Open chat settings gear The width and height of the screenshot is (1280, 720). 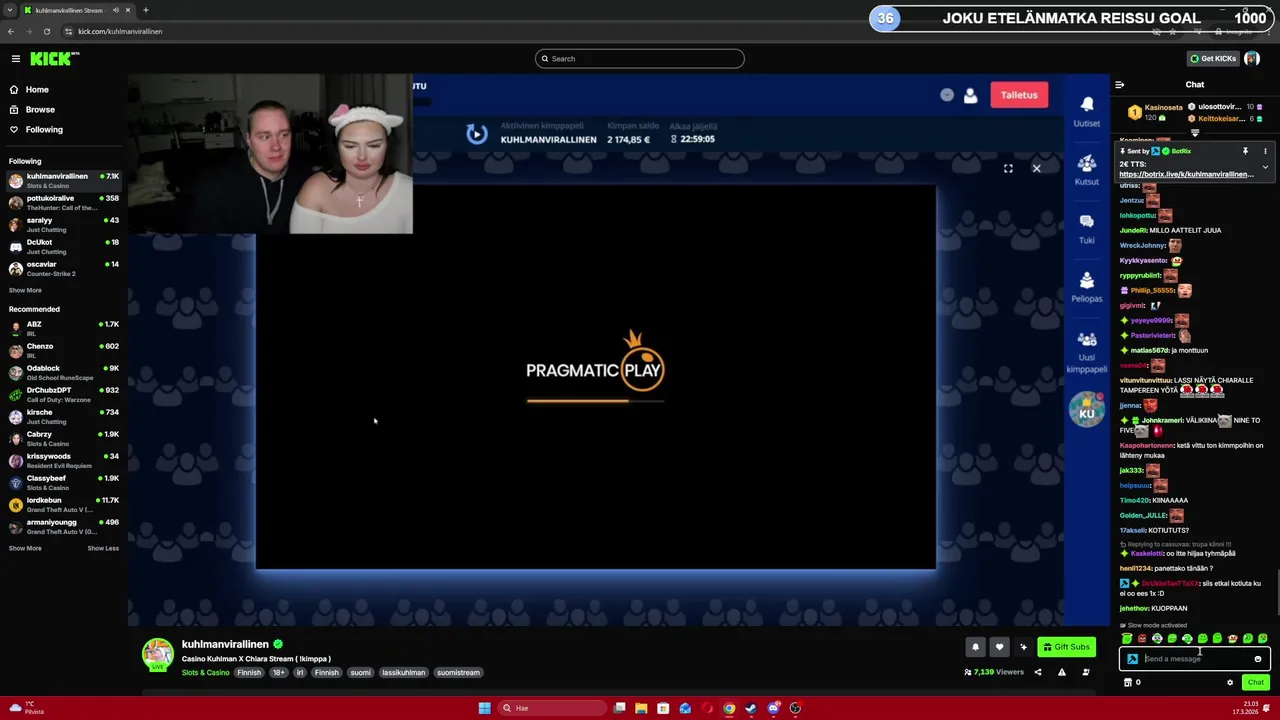tap(1230, 682)
